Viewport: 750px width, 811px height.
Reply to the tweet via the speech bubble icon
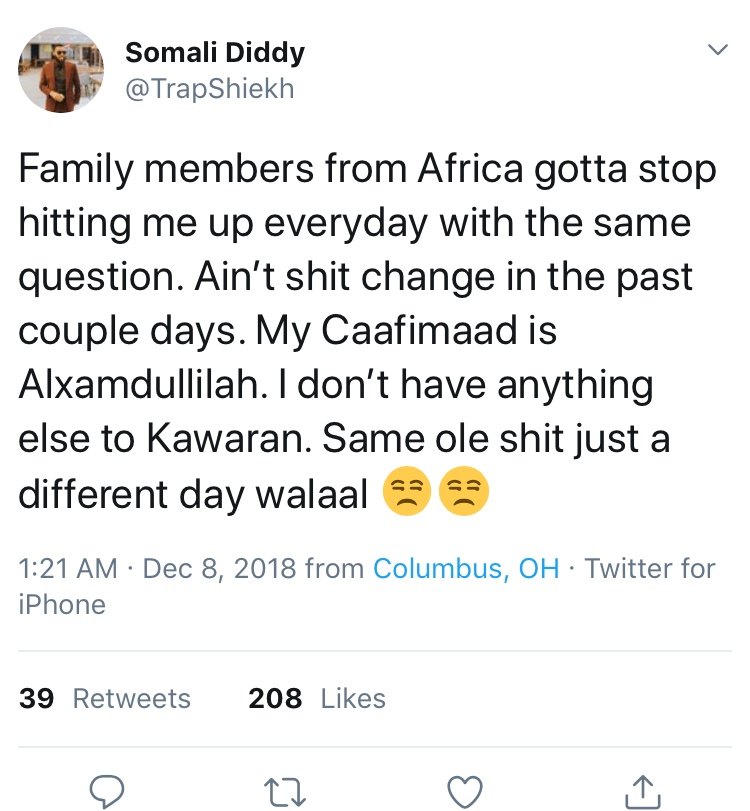tap(107, 789)
